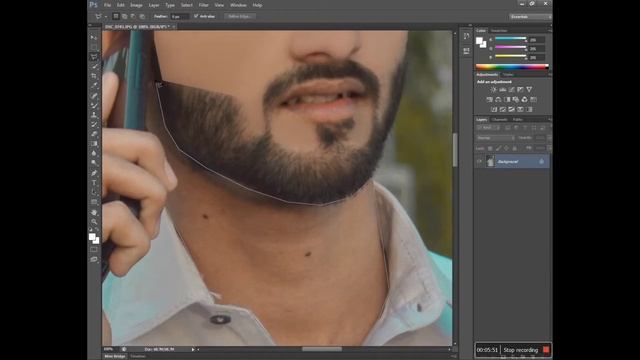Switch to the Swatches tab
The height and width of the screenshot is (360, 640).
(x=499, y=31)
